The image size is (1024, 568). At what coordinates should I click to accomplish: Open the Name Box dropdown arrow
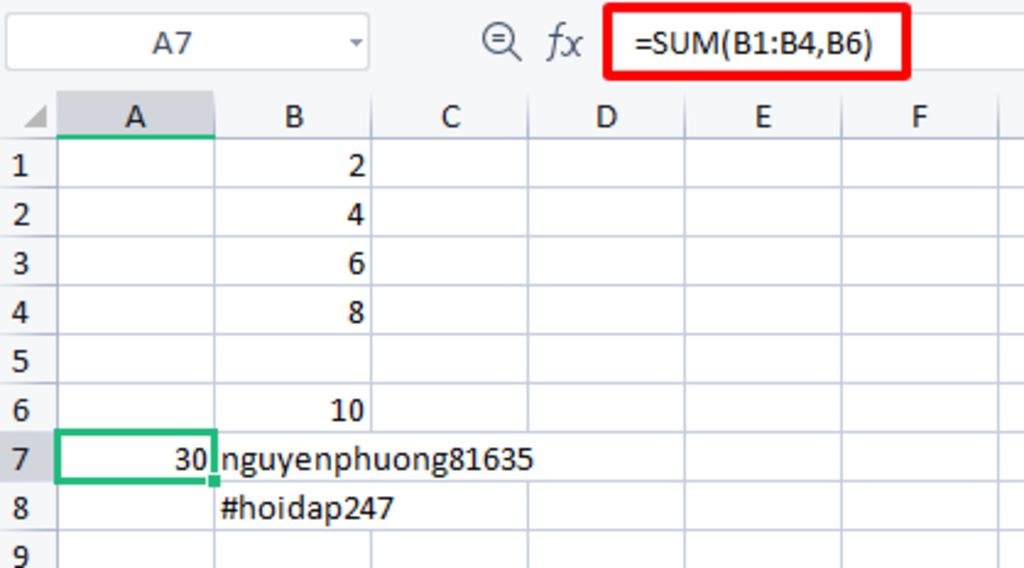pos(356,43)
